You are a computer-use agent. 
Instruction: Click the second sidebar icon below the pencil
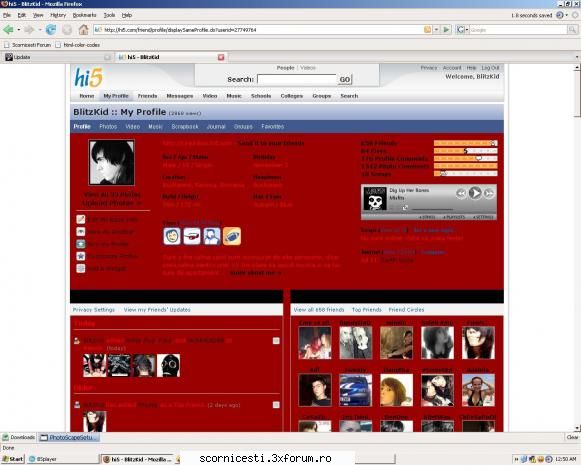pos(81,232)
